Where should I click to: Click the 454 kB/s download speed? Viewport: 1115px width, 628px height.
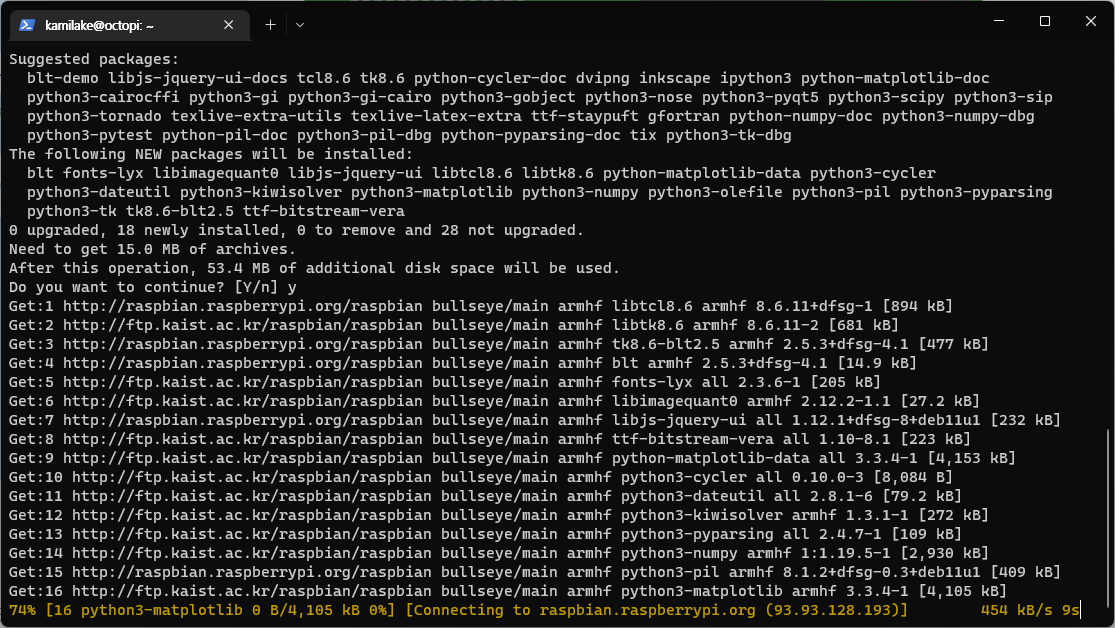[1016, 610]
